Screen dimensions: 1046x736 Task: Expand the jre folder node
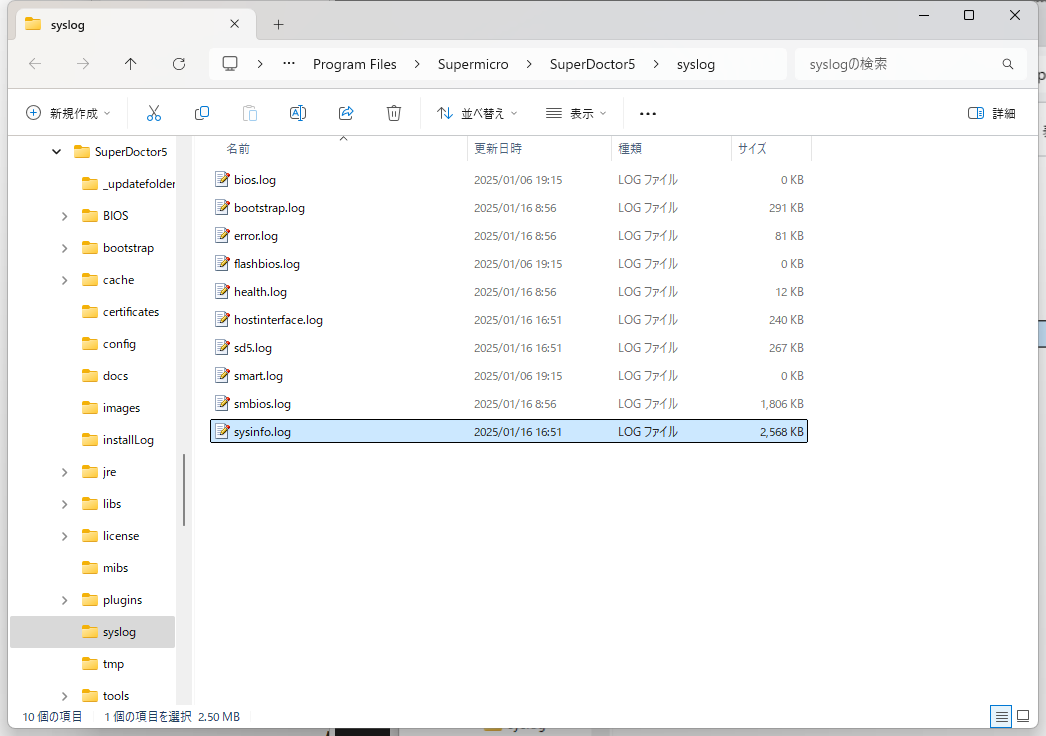pyautogui.click(x=65, y=472)
